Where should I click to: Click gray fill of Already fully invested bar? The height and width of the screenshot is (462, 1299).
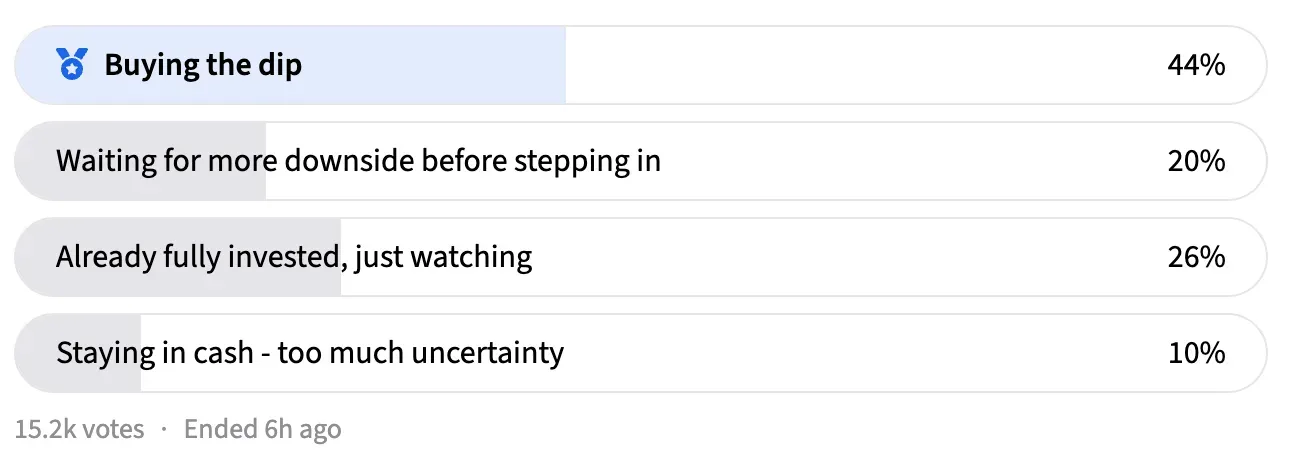(x=178, y=257)
